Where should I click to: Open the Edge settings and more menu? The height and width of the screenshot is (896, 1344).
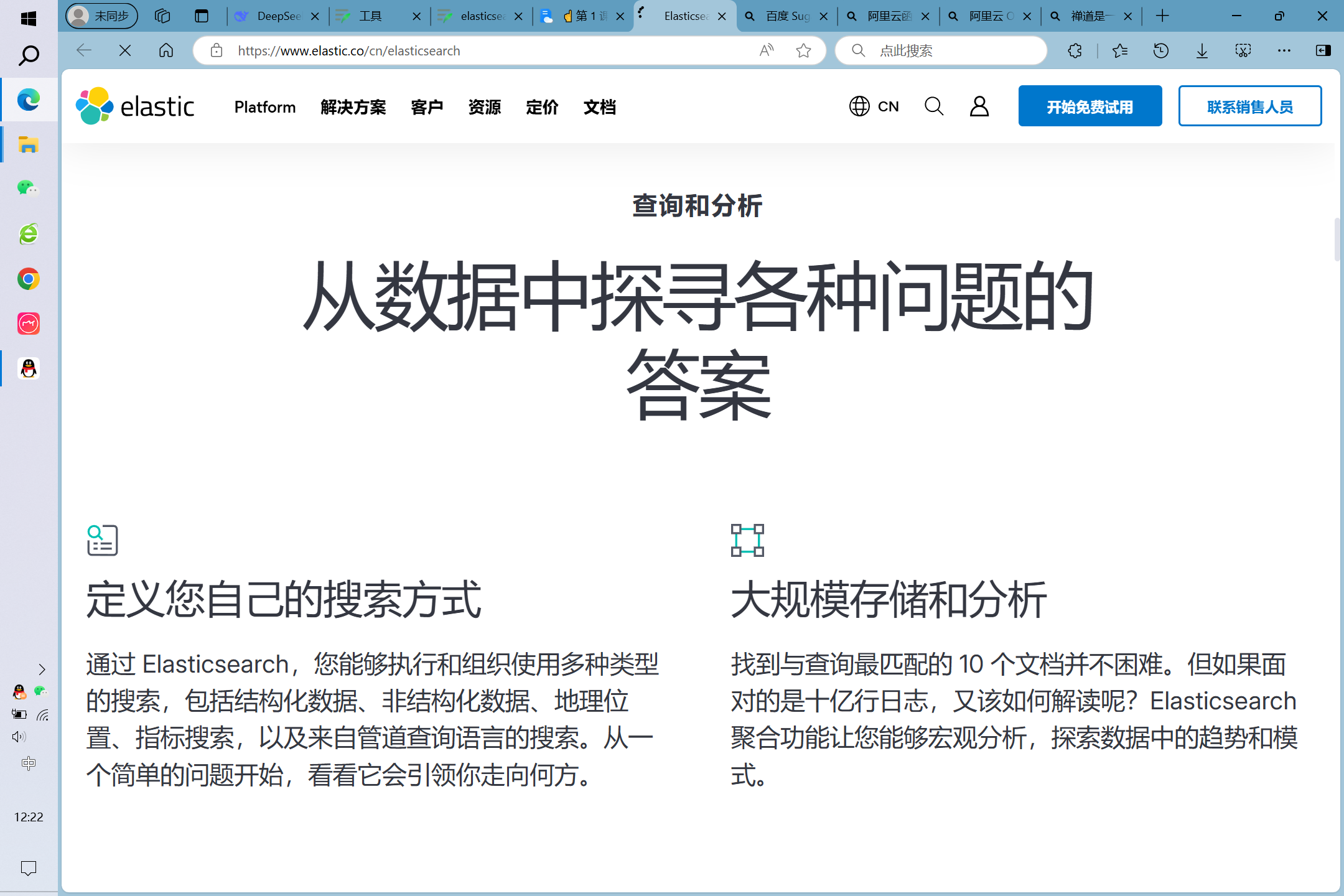coord(1284,50)
